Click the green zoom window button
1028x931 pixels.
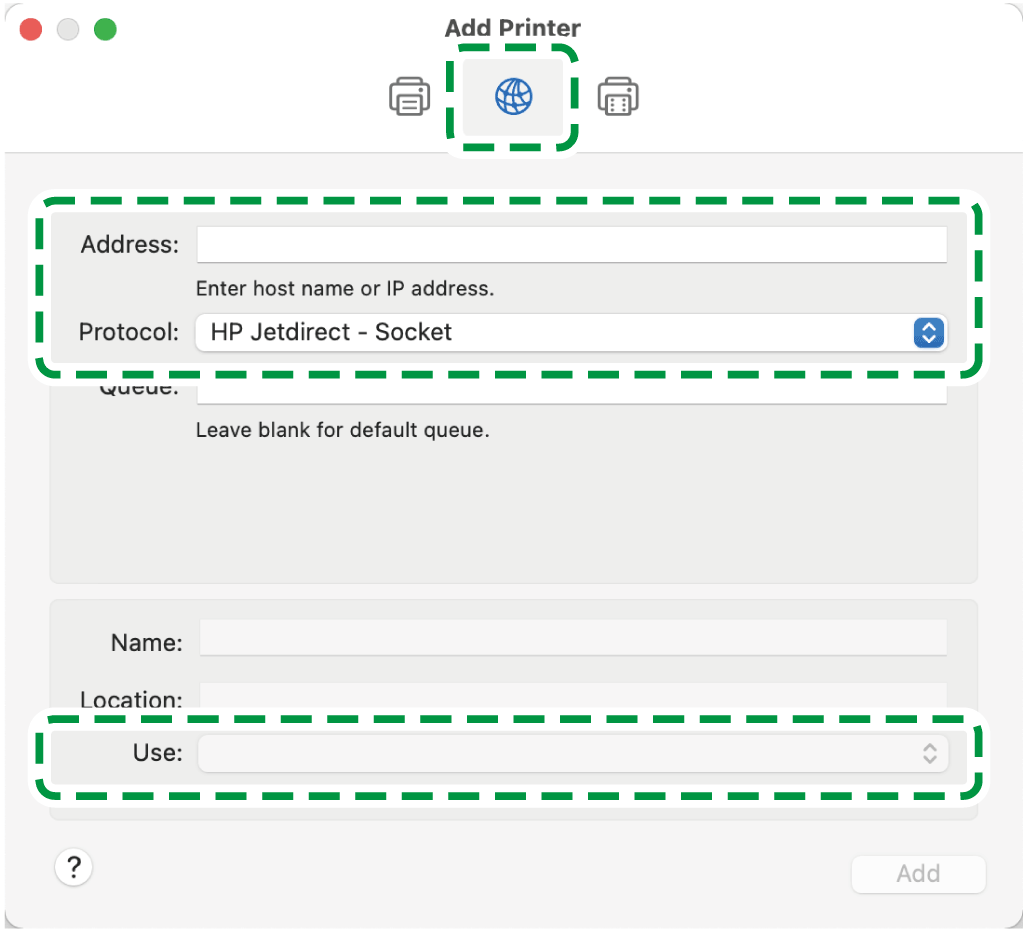coord(105,30)
